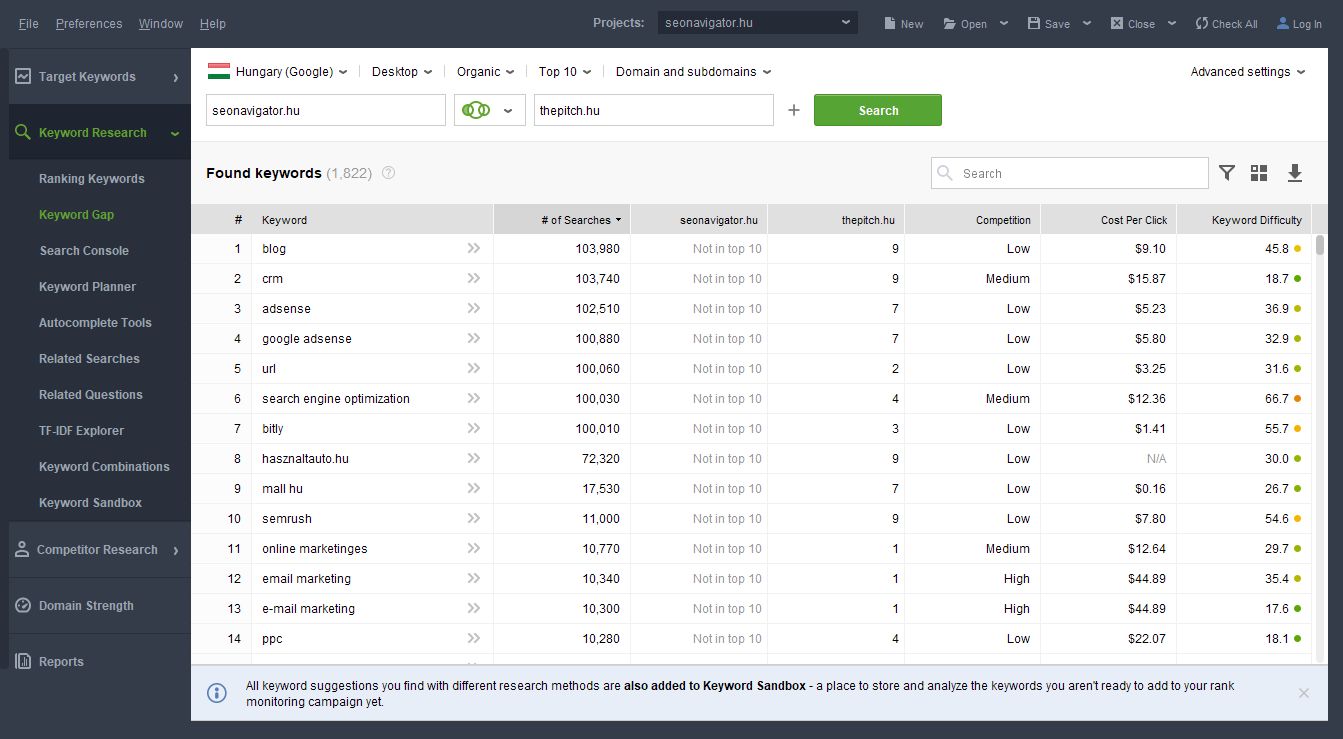Sort by # of Searches column header
1343x739 pixels.
click(x=562, y=219)
